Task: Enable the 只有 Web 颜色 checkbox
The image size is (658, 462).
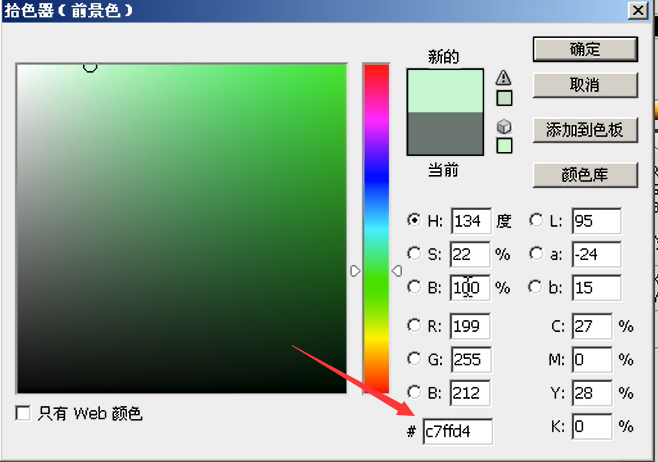Action: 23,413
